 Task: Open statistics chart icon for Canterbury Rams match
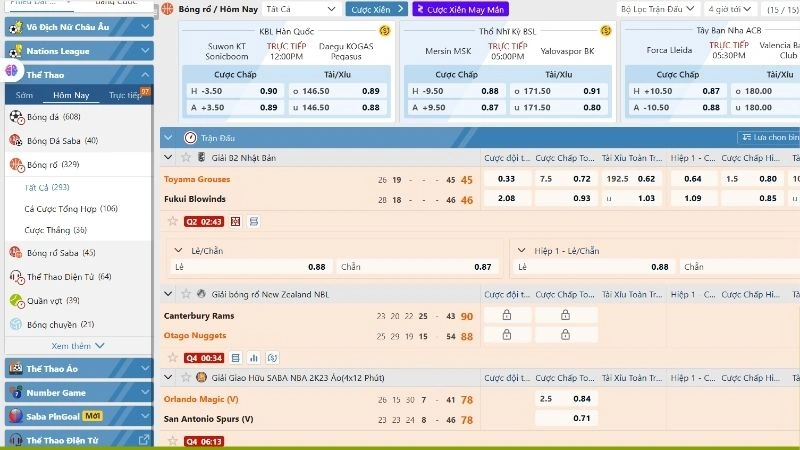254,358
